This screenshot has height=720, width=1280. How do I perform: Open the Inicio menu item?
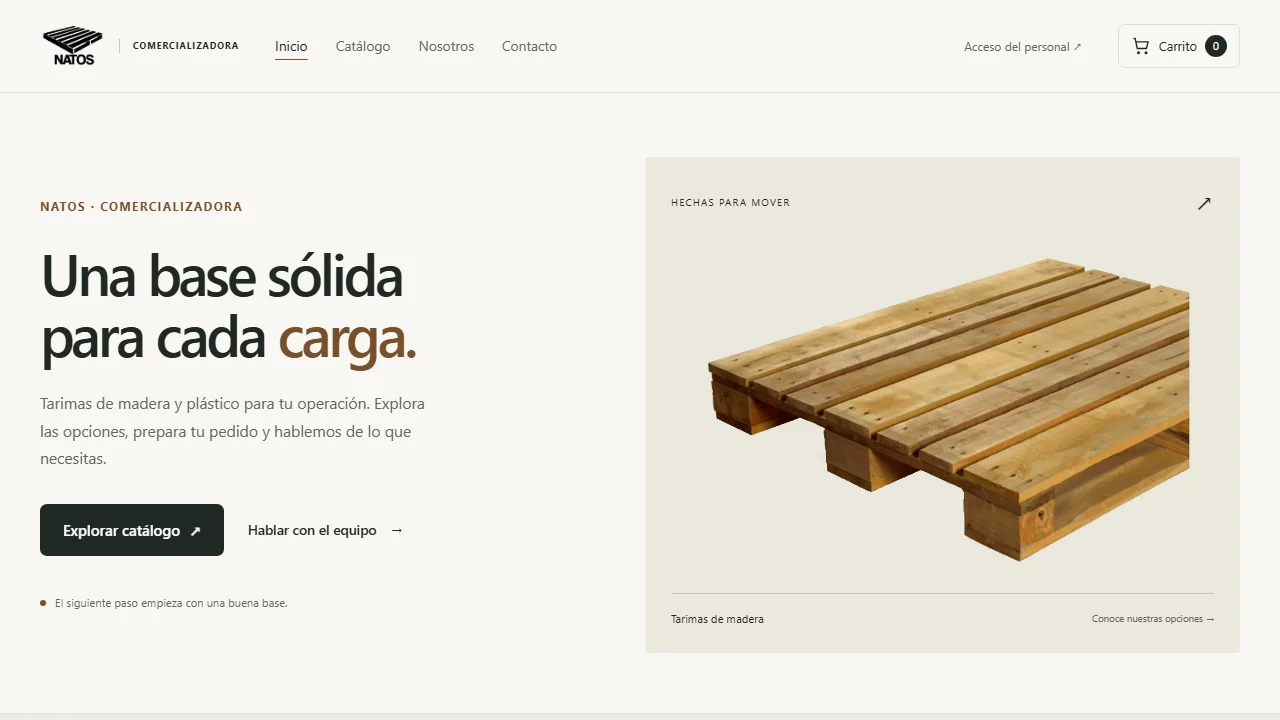[x=291, y=46]
